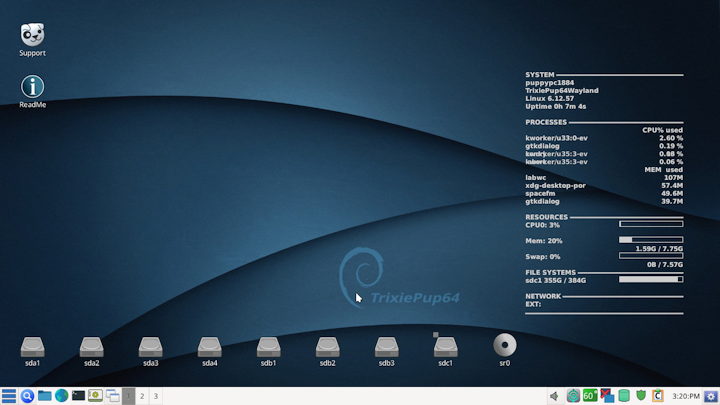Launch the terminal from the taskbar

(78, 396)
